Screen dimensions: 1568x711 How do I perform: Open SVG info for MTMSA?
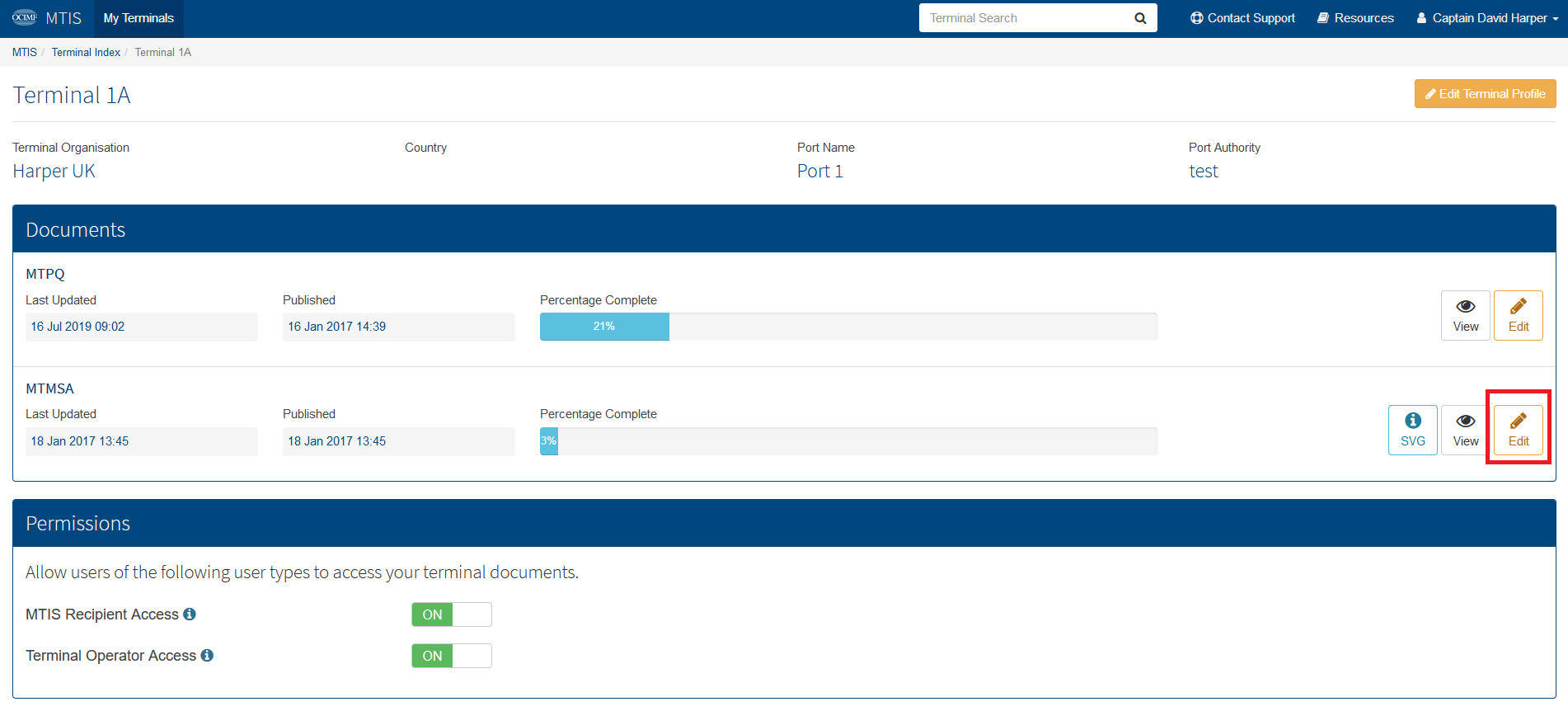pos(1412,430)
